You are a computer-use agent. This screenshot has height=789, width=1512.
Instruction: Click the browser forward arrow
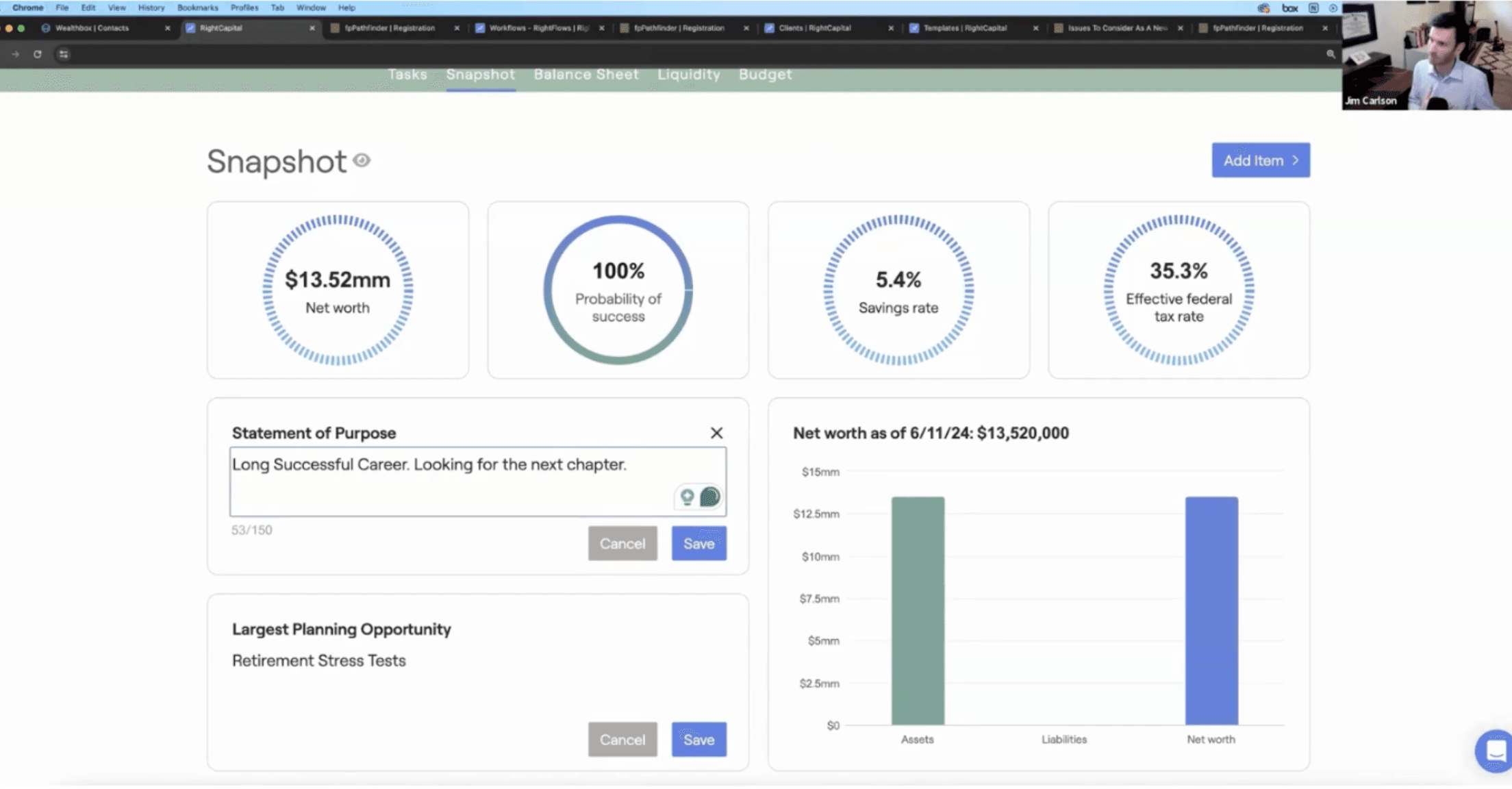(x=15, y=54)
